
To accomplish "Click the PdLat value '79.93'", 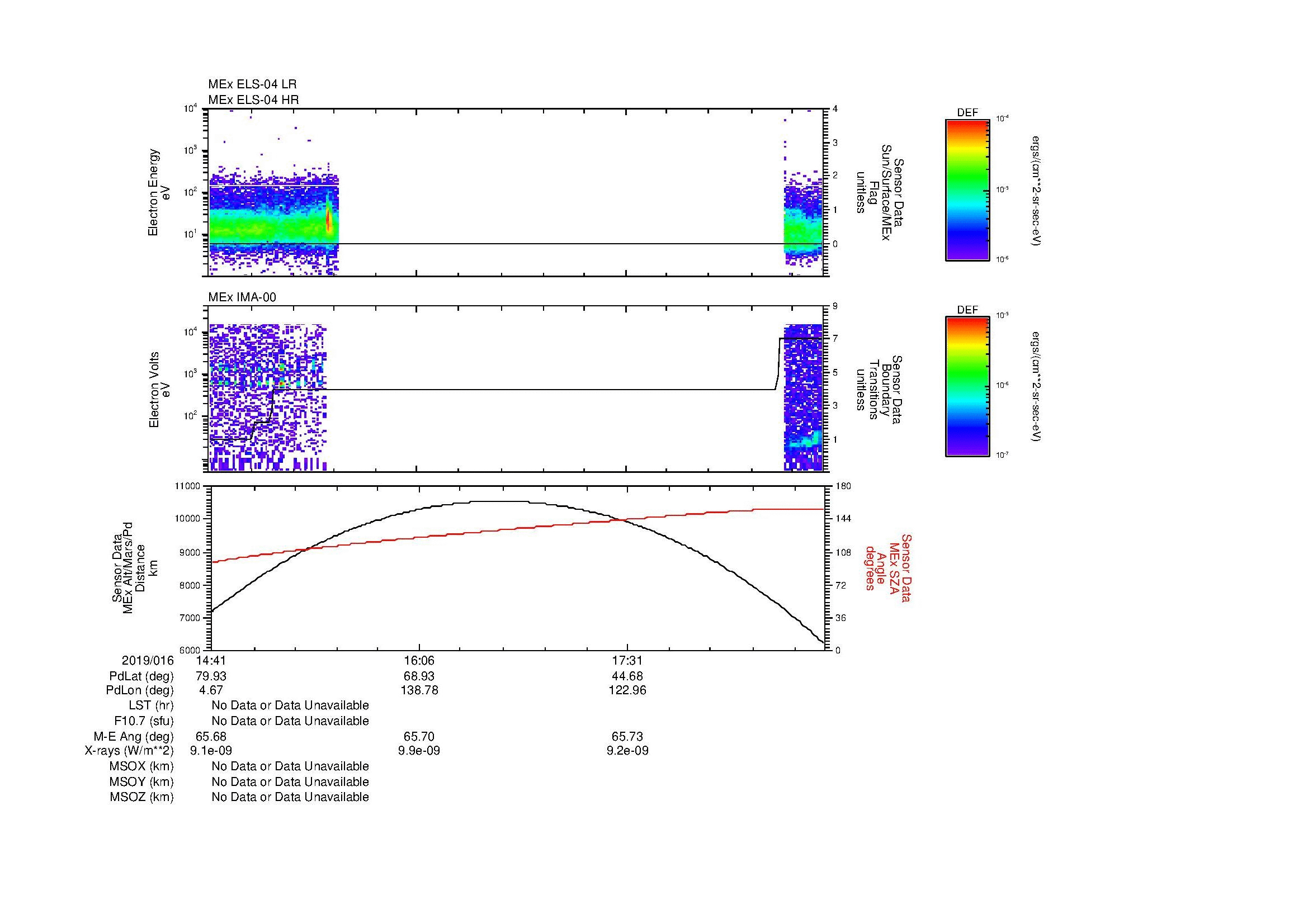I will click(211, 676).
